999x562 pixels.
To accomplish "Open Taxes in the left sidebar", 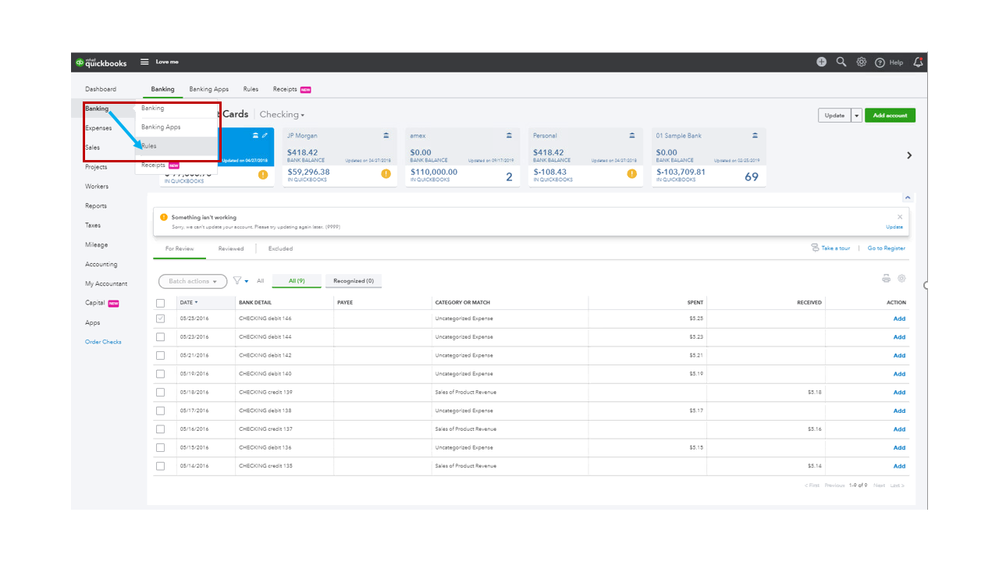I will [x=93, y=226].
